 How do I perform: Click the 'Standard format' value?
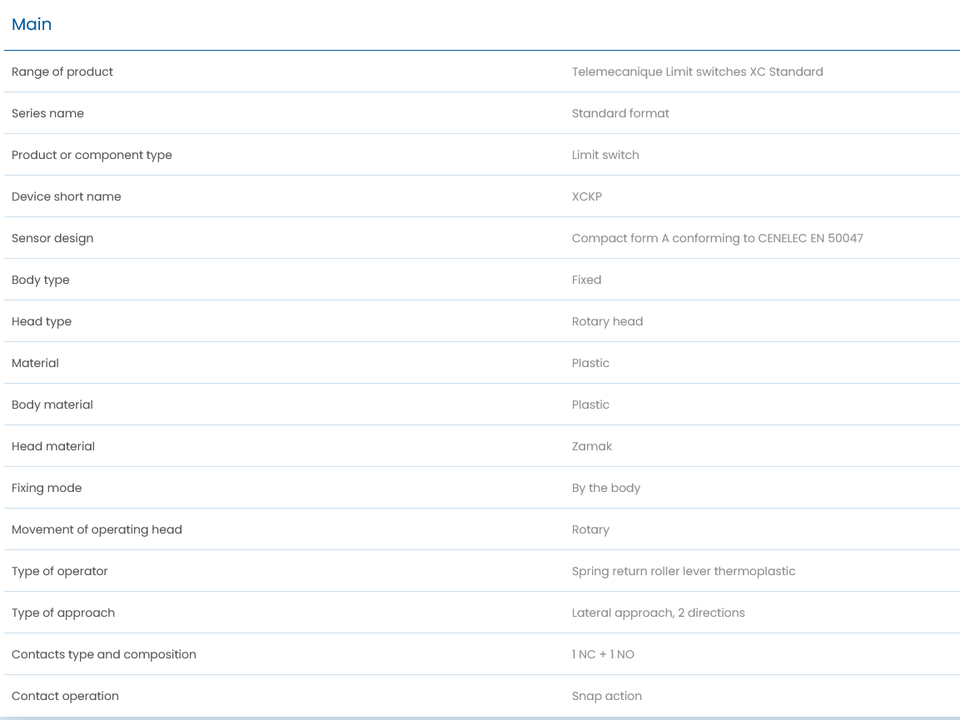[x=620, y=113]
